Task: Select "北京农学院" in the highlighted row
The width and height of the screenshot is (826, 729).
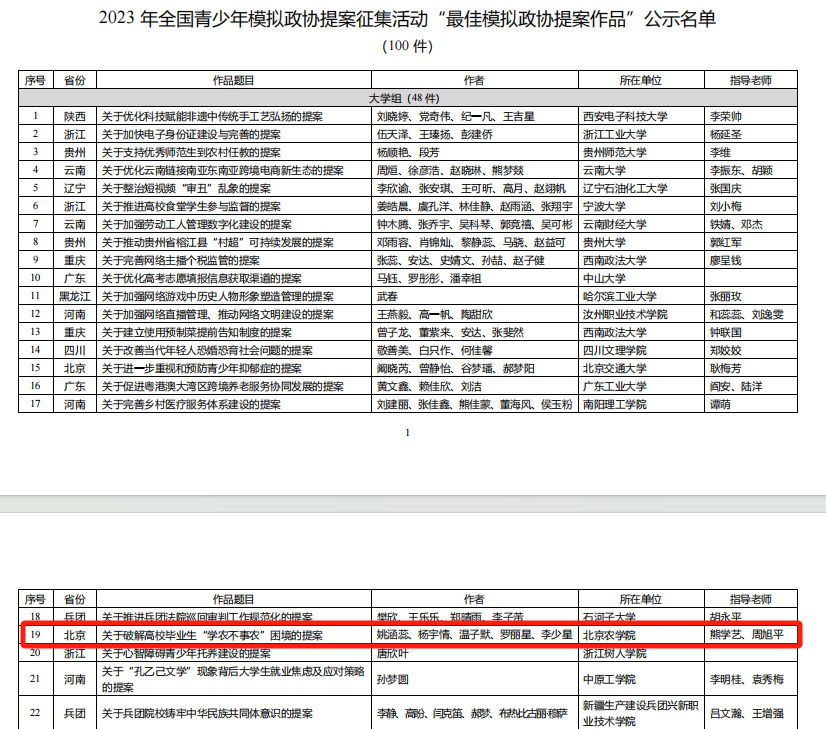Action: click(x=609, y=635)
